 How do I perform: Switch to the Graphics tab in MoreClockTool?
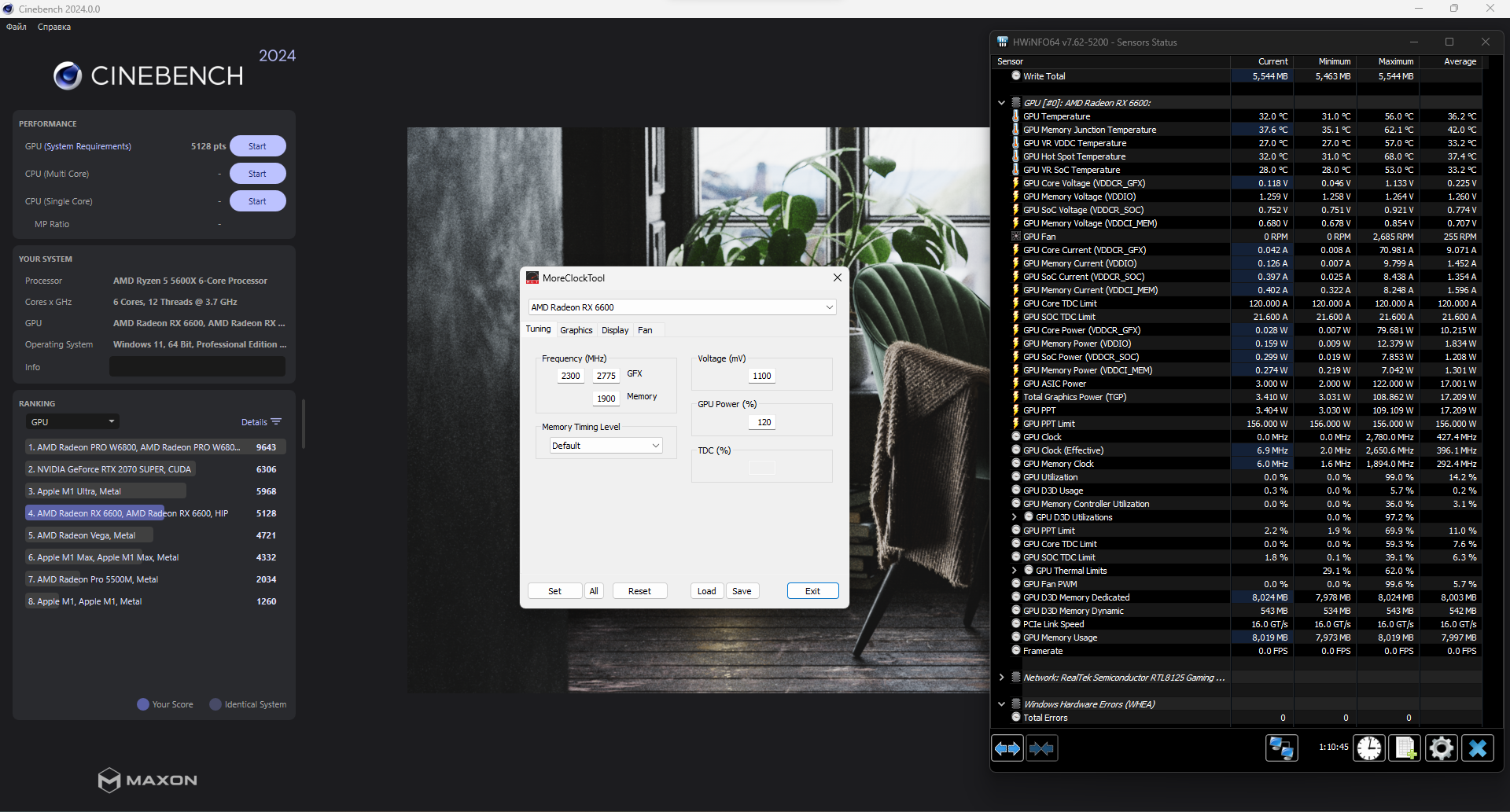576,330
